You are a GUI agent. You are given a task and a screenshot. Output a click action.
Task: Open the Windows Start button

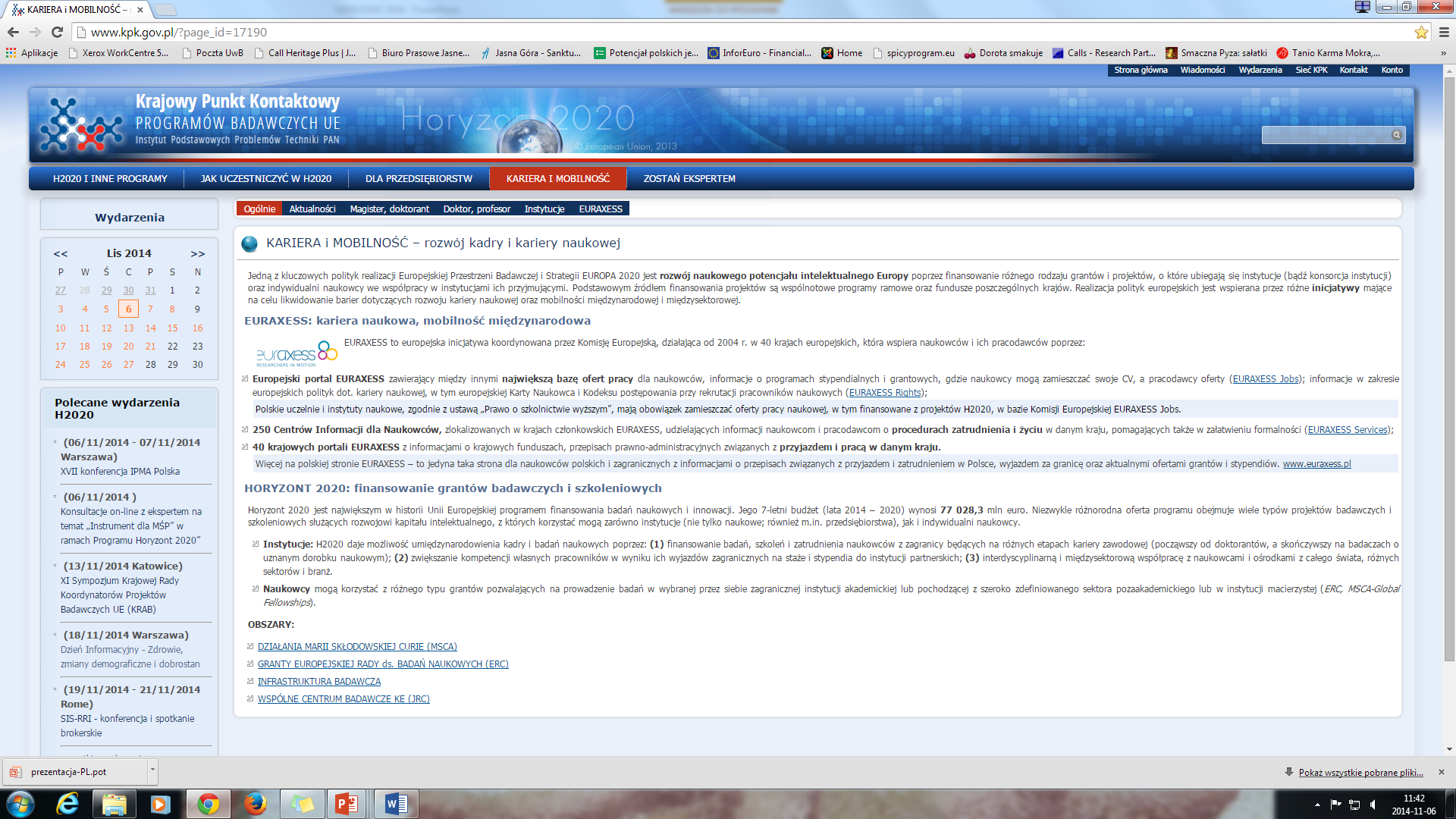20,804
